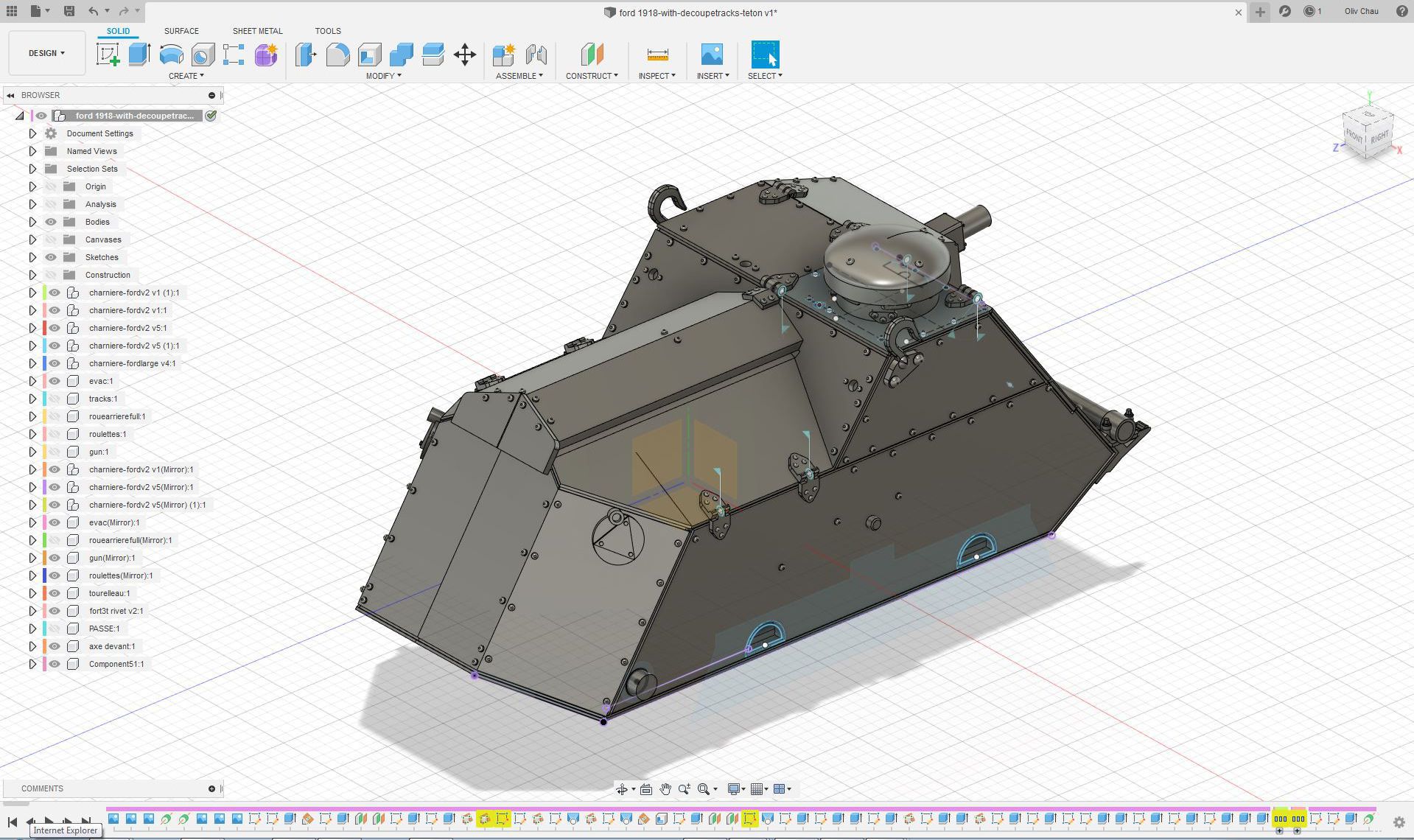Click the Fillet tool icon
Screen dimensions: 1414x840
click(x=337, y=55)
